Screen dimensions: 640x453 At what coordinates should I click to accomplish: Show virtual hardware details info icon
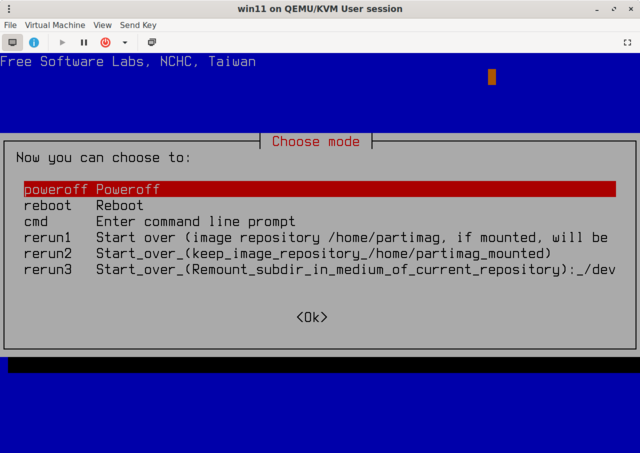pos(34,42)
